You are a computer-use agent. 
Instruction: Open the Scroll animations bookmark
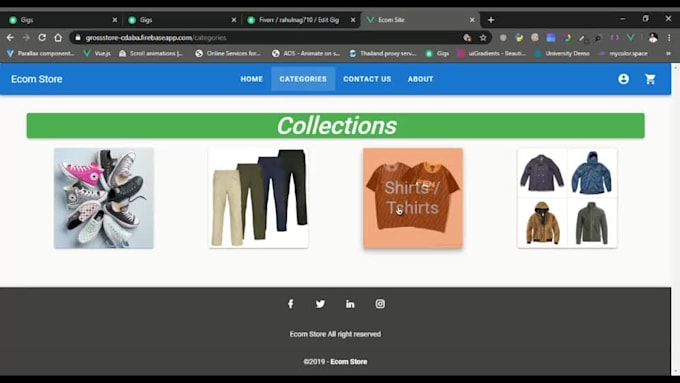click(x=151, y=53)
